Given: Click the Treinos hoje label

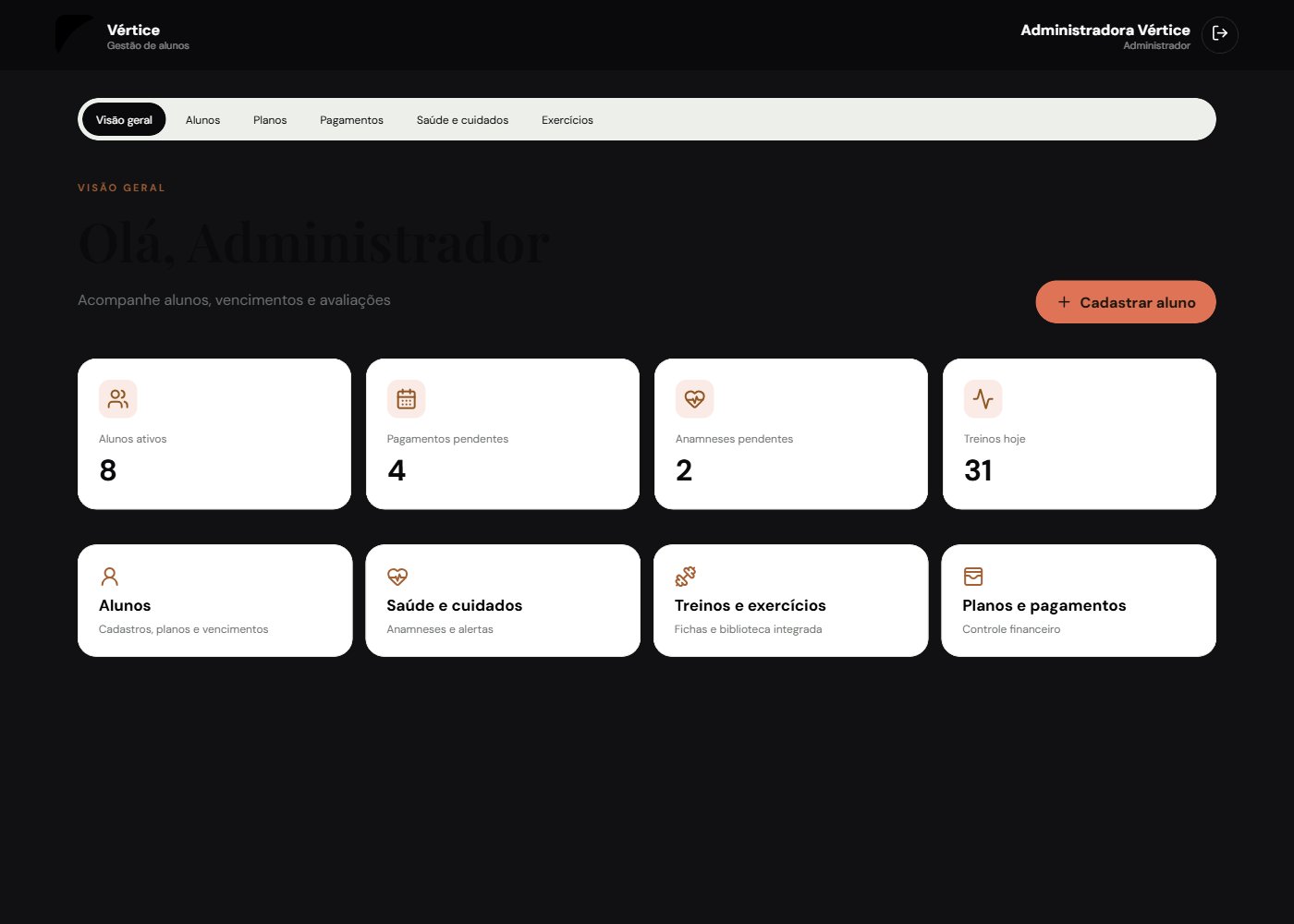Looking at the screenshot, I should (x=995, y=439).
